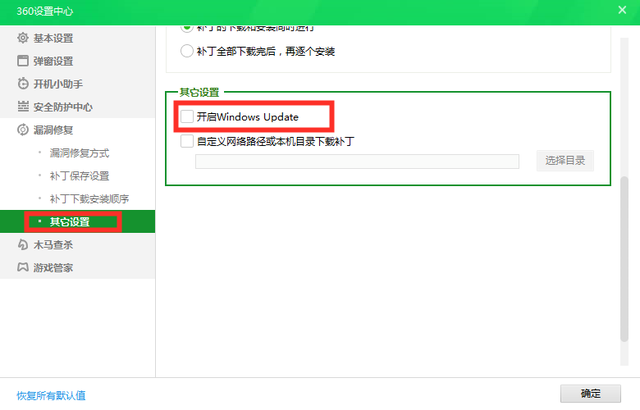Click the 选择目录 button
The height and width of the screenshot is (410, 640).
(565, 161)
